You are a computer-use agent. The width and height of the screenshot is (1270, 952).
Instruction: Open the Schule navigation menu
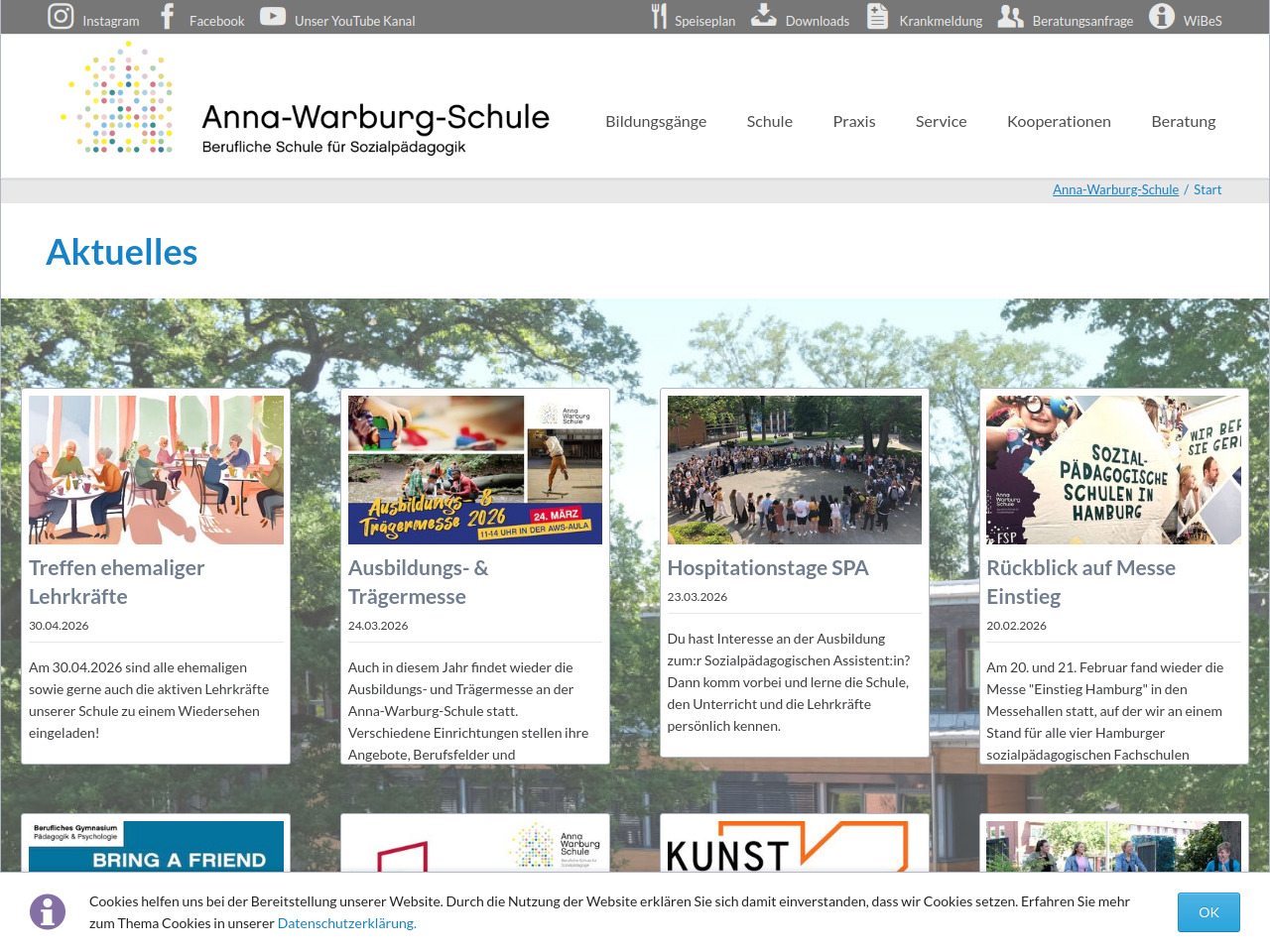pos(769,121)
